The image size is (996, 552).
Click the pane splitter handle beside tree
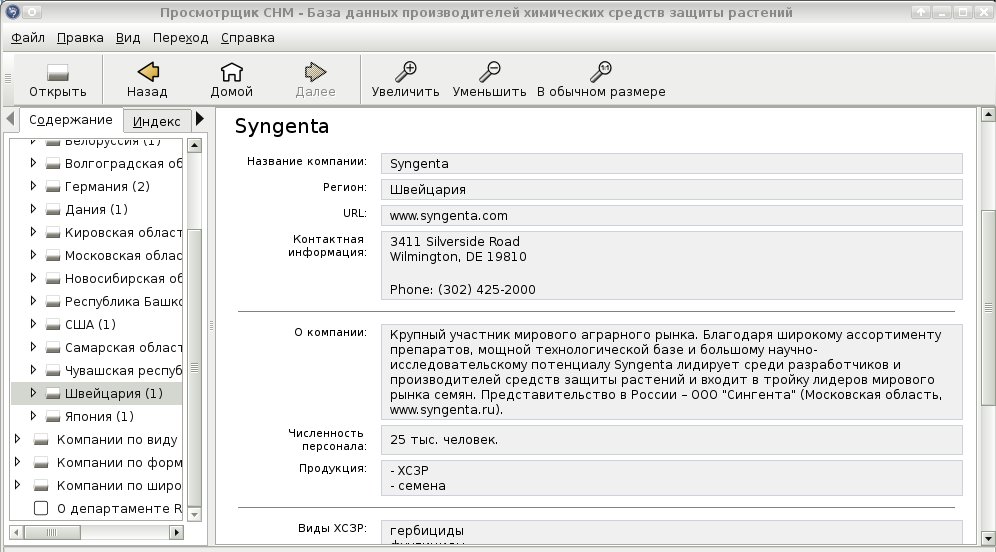[x=211, y=326]
